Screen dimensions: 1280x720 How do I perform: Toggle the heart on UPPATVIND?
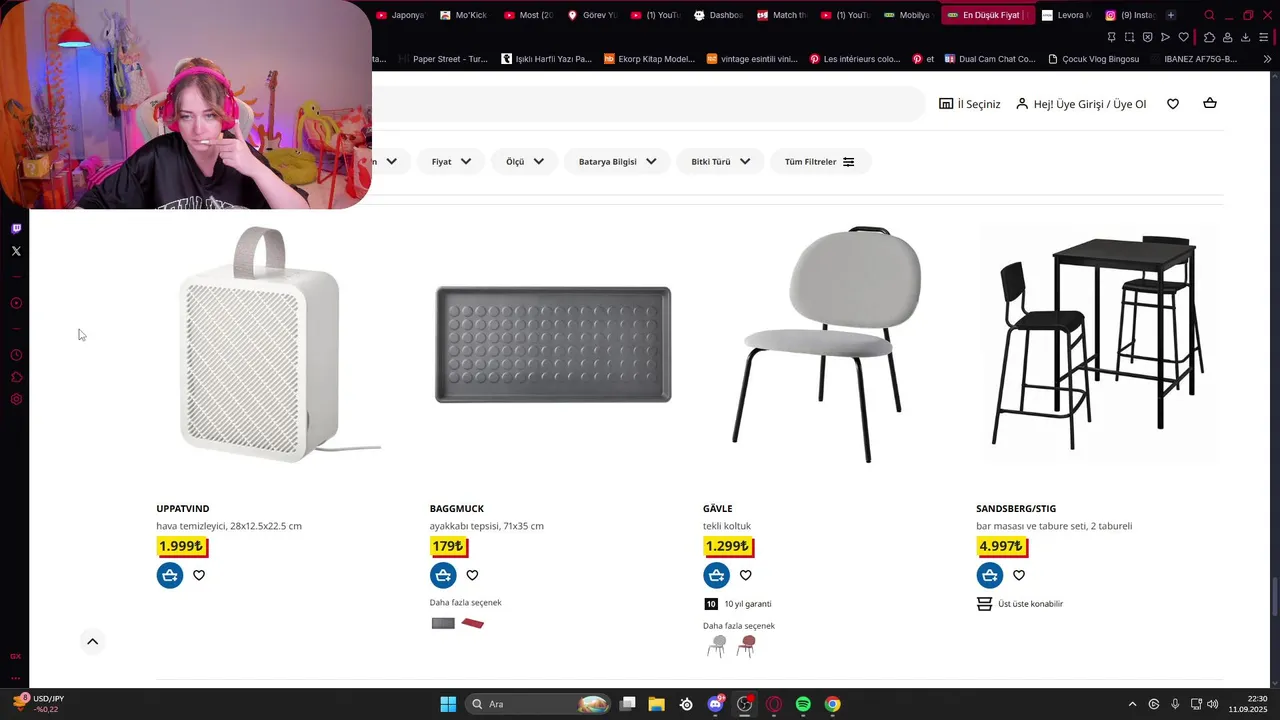(199, 575)
